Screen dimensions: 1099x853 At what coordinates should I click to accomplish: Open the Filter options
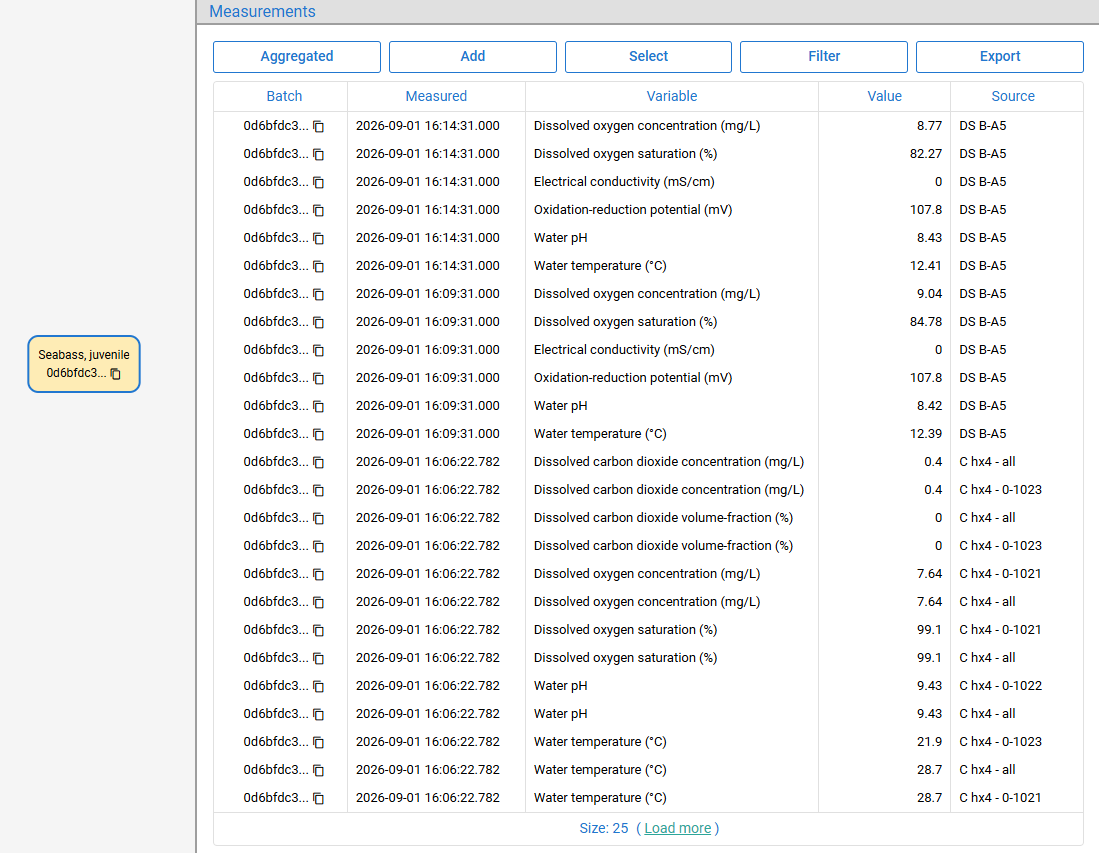tap(824, 57)
